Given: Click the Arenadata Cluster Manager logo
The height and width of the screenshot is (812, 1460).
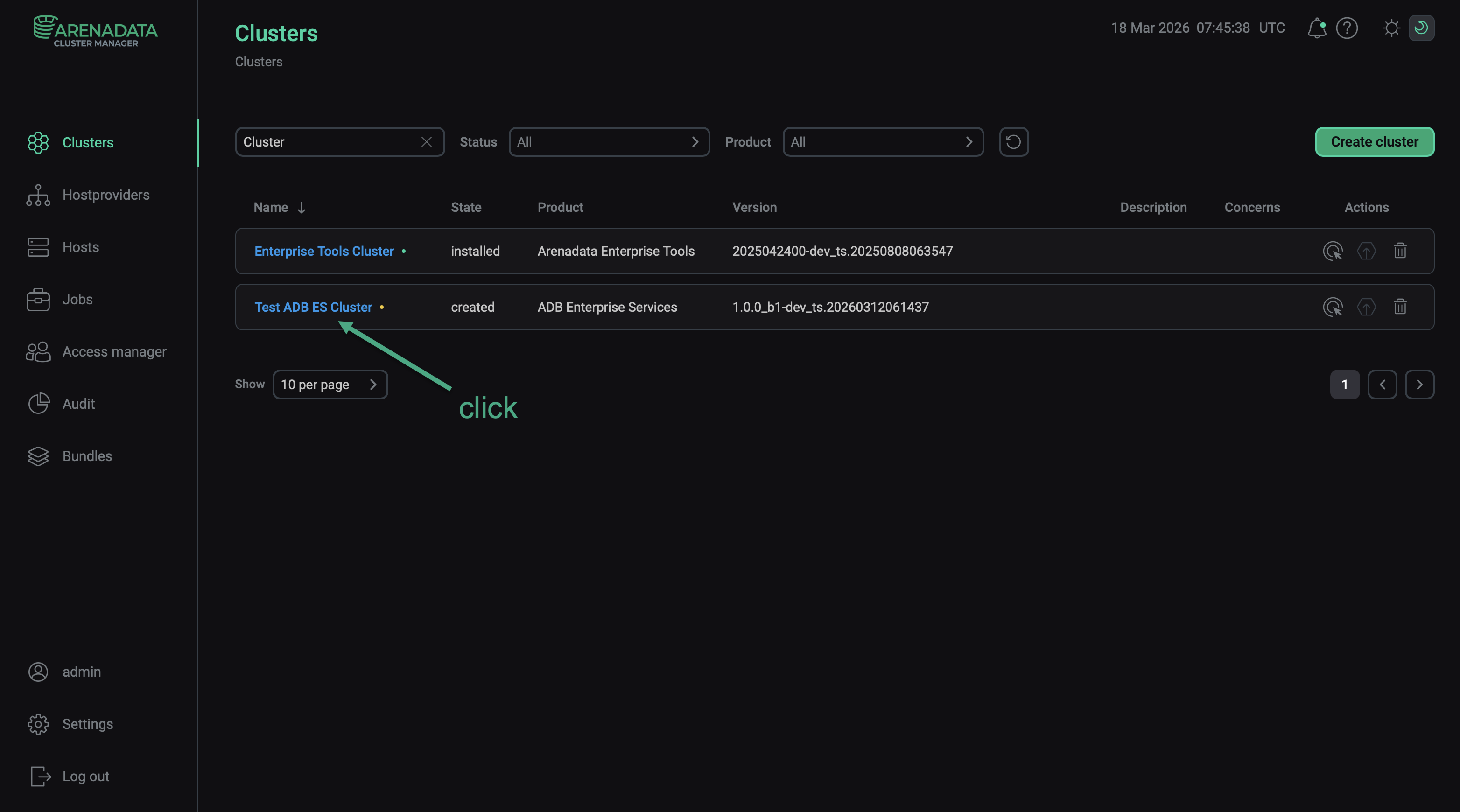Looking at the screenshot, I should [95, 31].
